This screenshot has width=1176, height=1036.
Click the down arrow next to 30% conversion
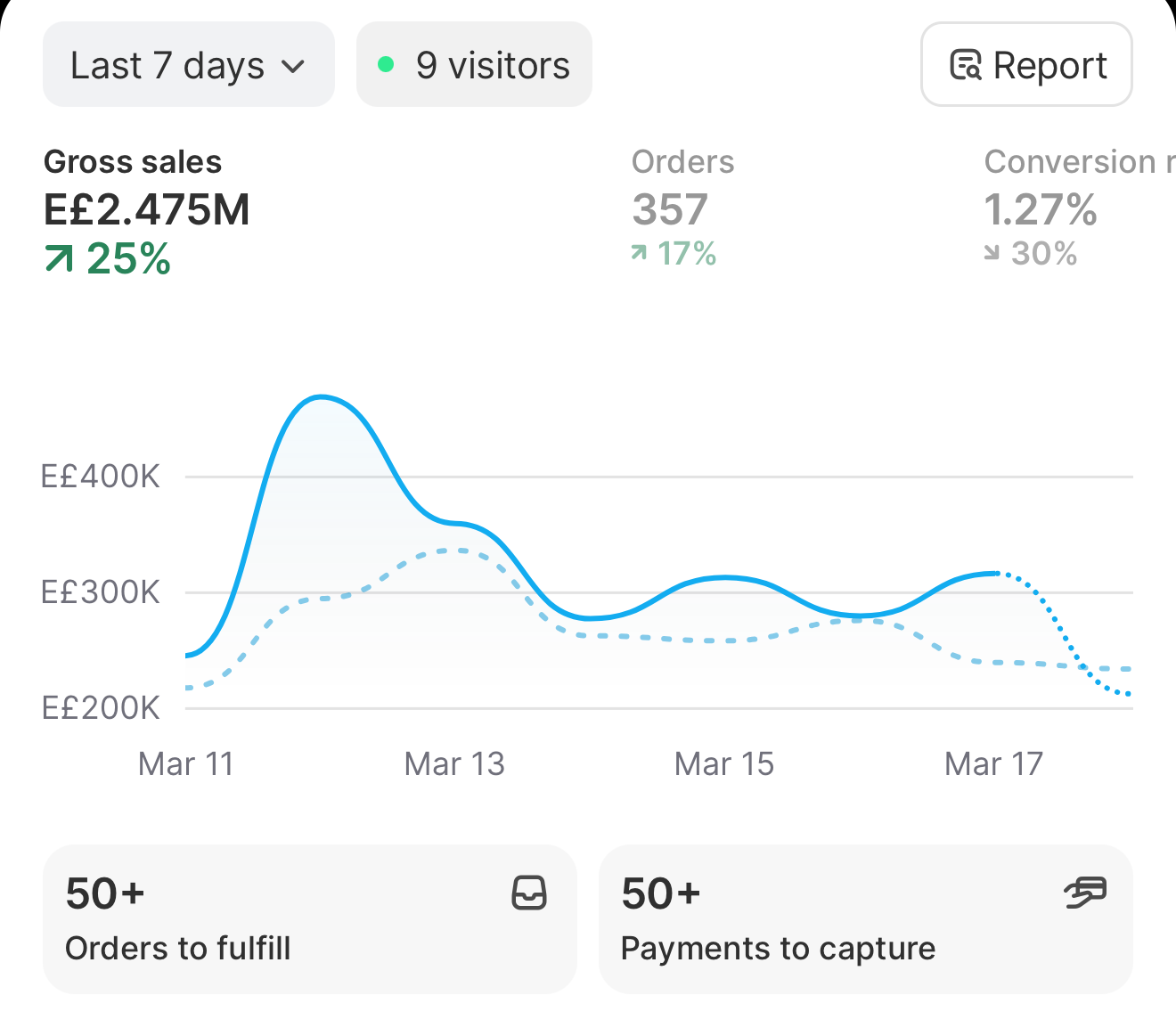992,254
